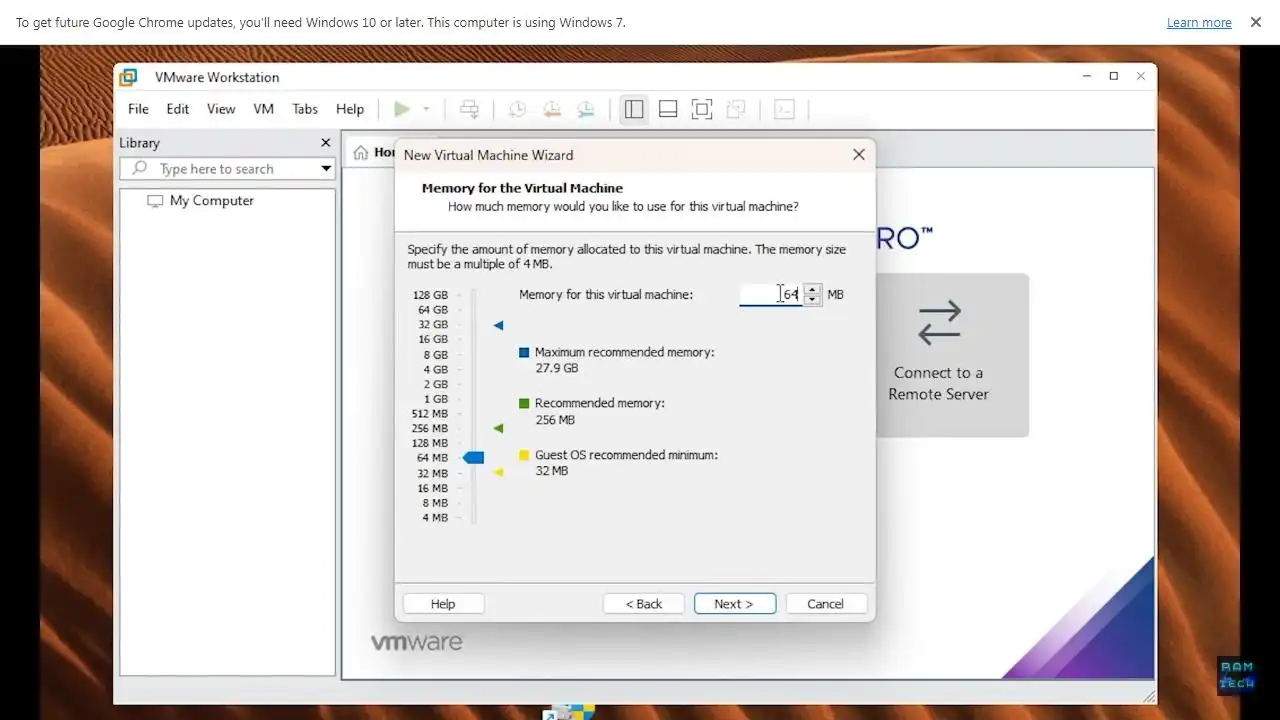
Task: Click the console view icon
Action: click(784, 109)
